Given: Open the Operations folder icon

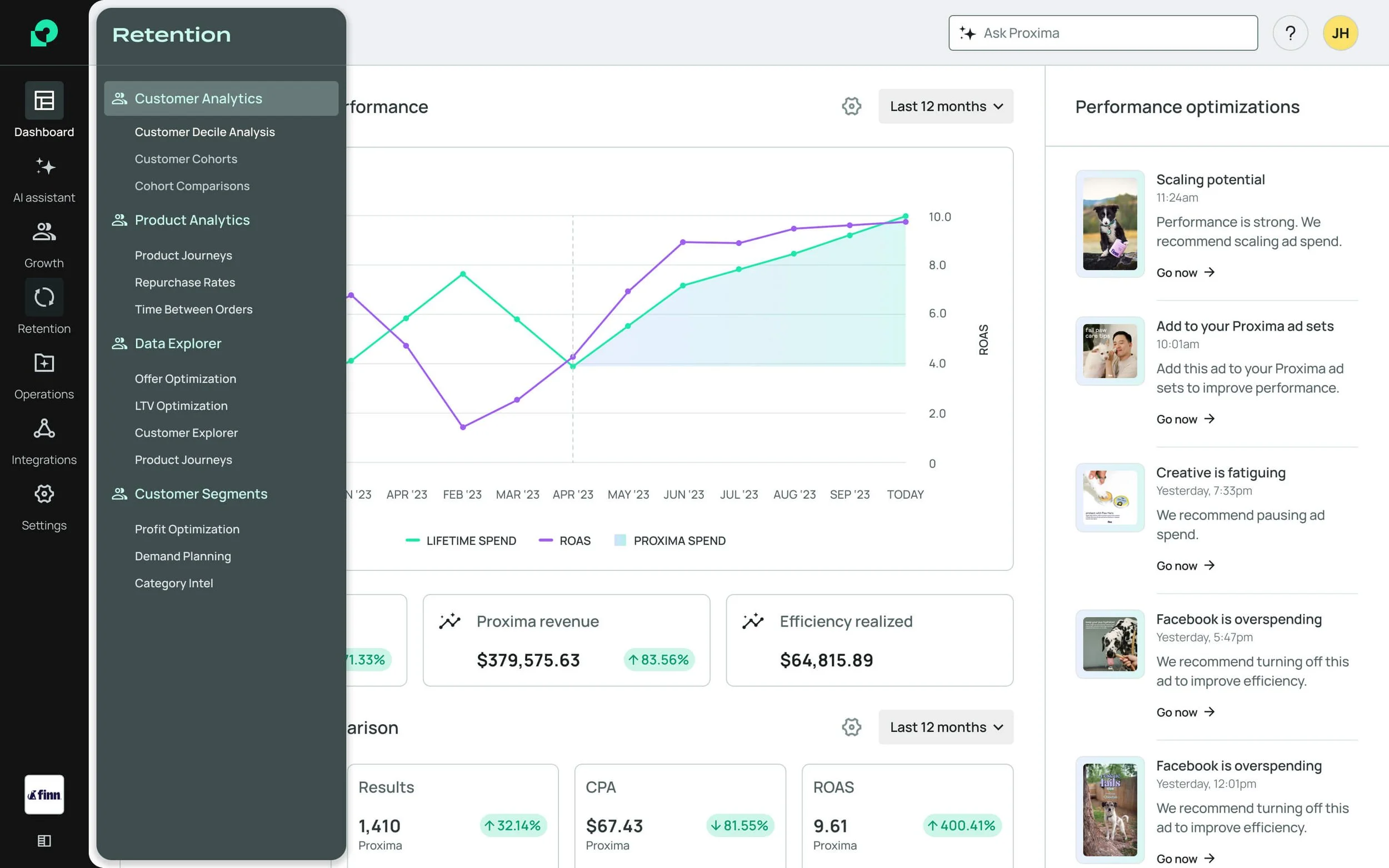Looking at the screenshot, I should (44, 363).
